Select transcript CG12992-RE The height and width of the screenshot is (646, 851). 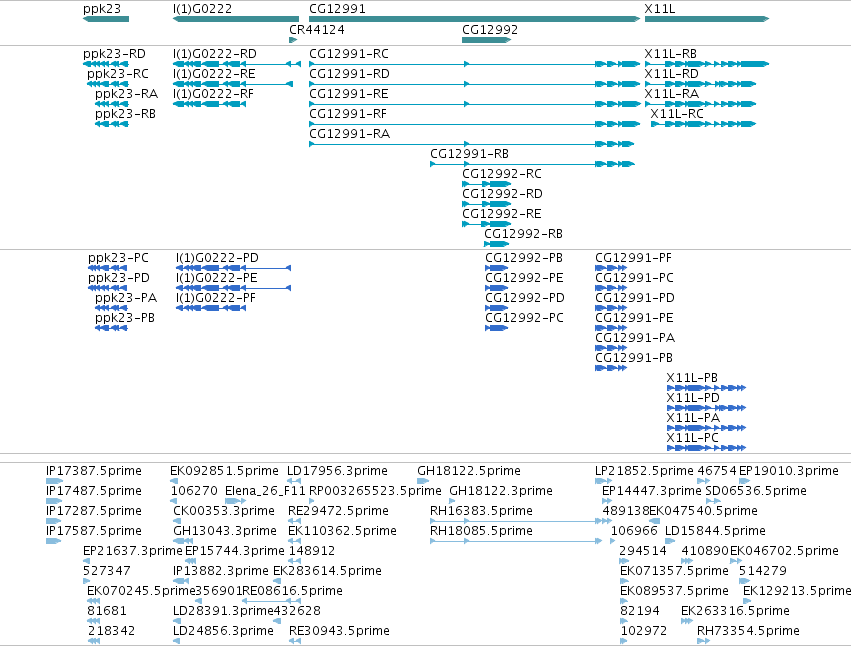(x=487, y=225)
